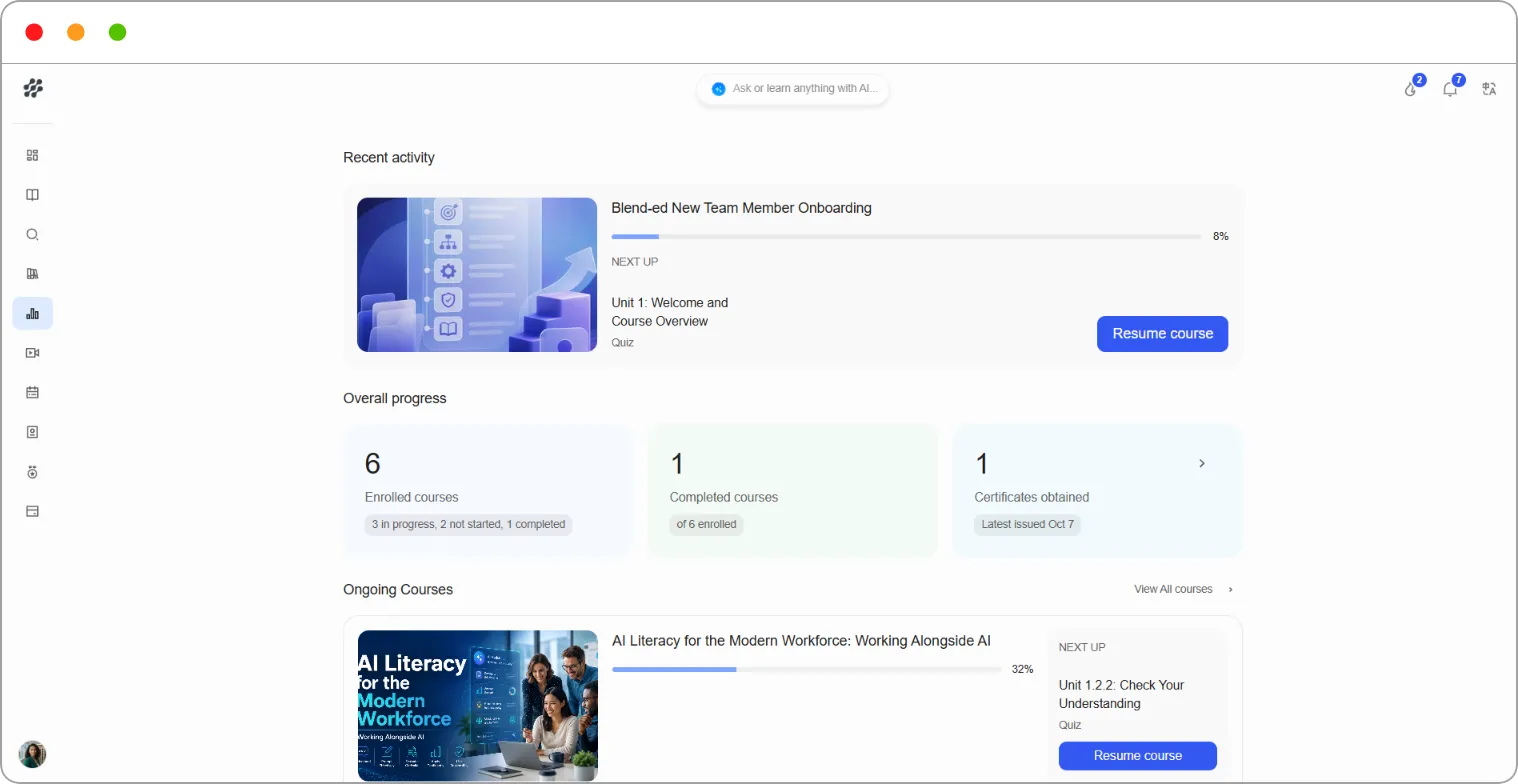The width and height of the screenshot is (1518, 784).
Task: Open the View All courses link
Action: click(x=1183, y=589)
